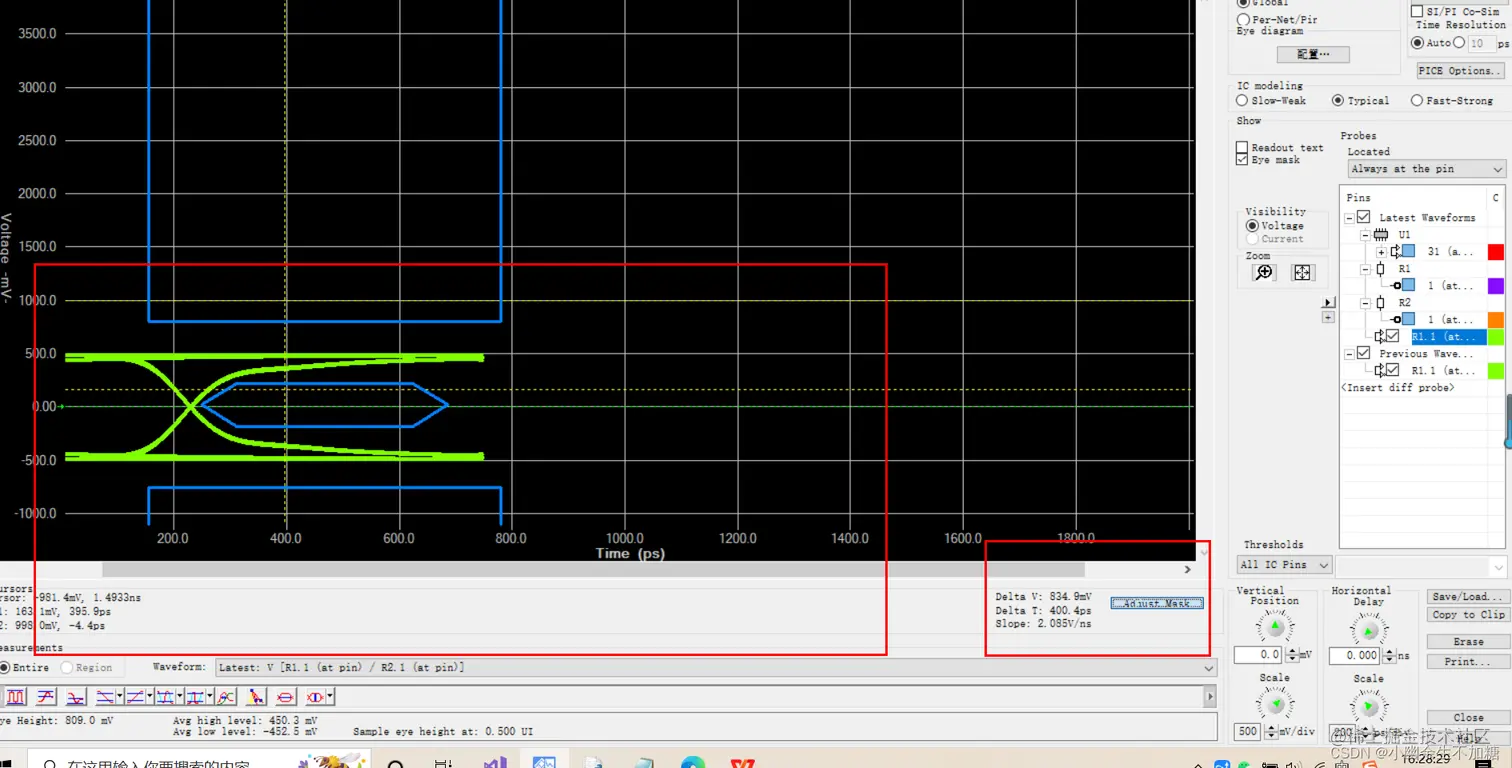The image size is (1512, 768).
Task: Choose the red ellipse eye measurement icon
Action: tap(285, 697)
